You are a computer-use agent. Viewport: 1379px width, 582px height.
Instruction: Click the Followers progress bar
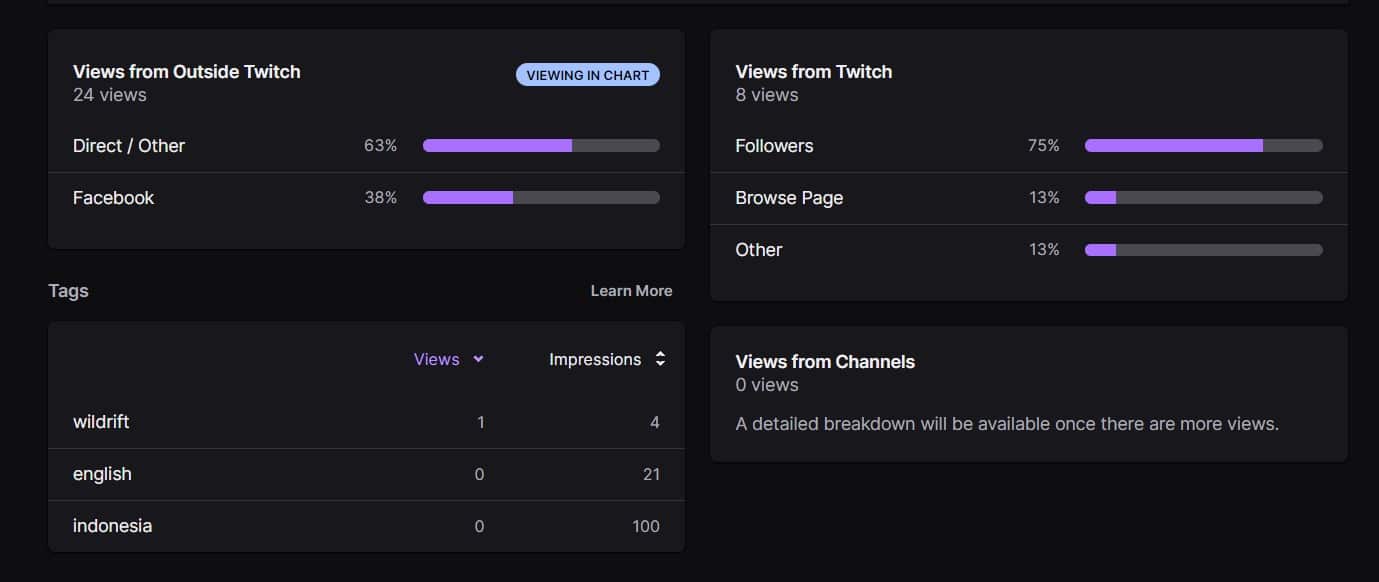1203,145
